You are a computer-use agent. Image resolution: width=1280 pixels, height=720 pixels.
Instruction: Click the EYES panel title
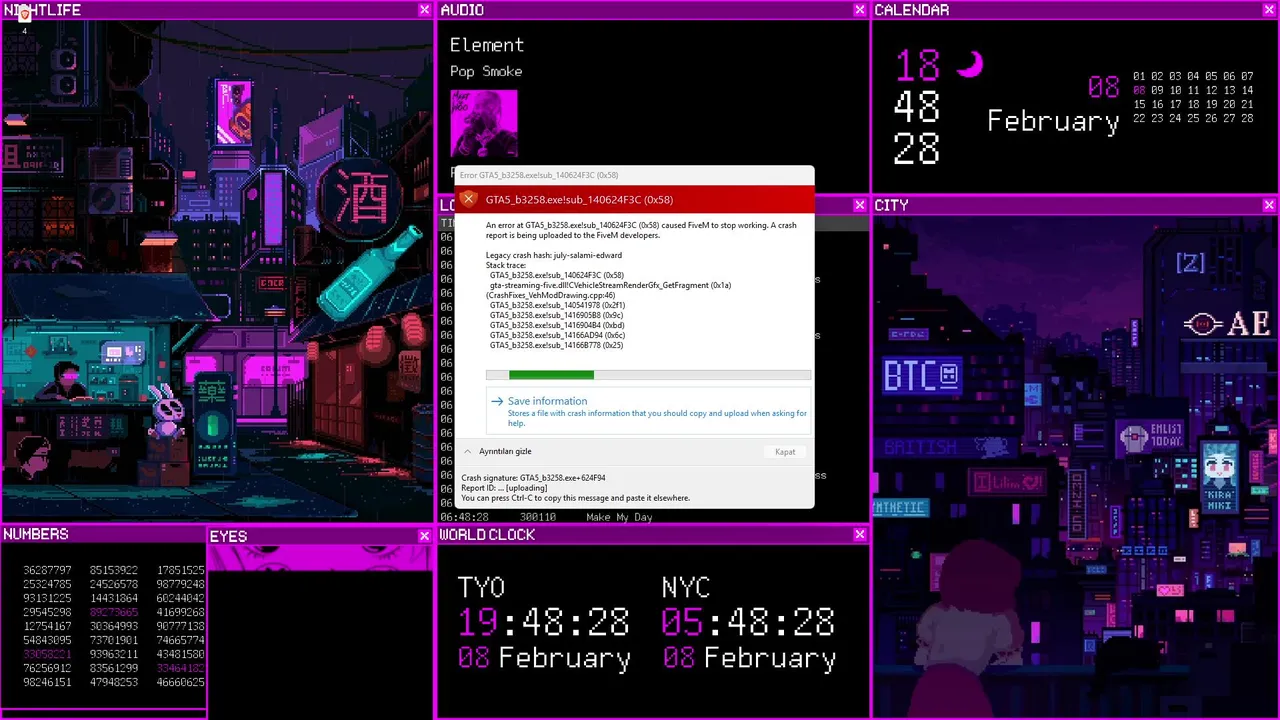(228, 537)
